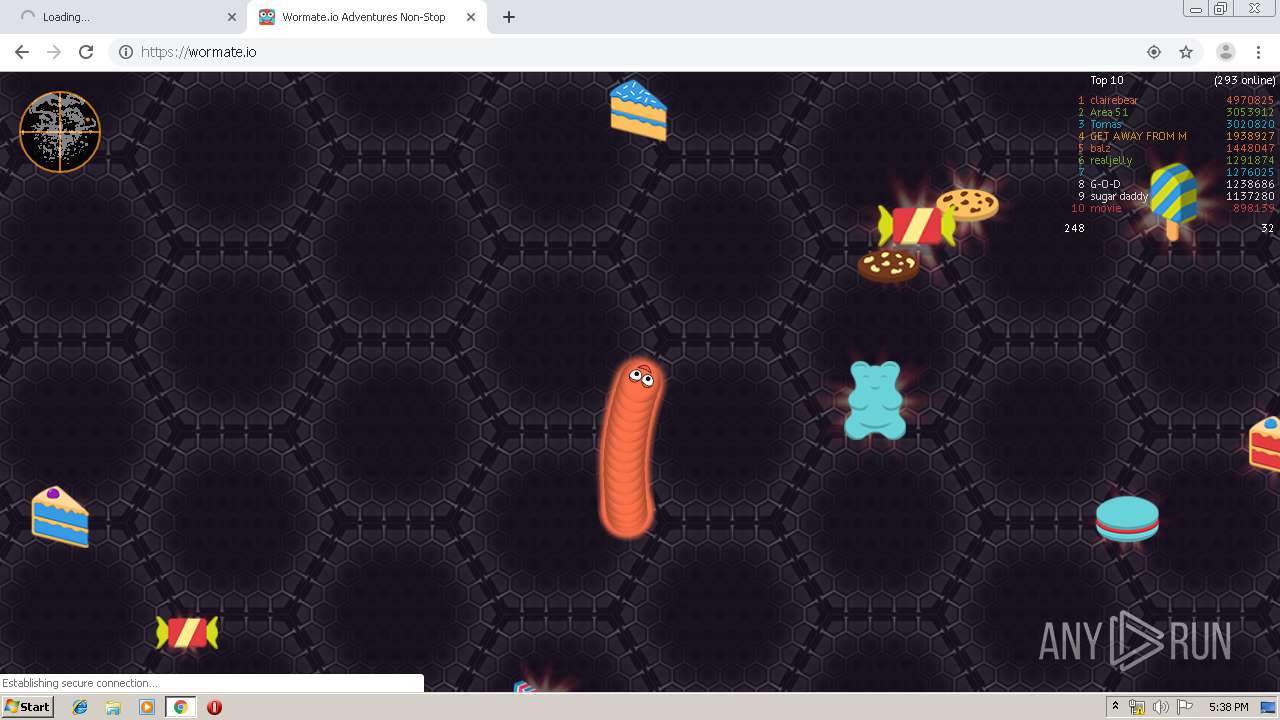The height and width of the screenshot is (720, 1280).
Task: Click the red Opera-style taskbar icon
Action: (x=214, y=707)
